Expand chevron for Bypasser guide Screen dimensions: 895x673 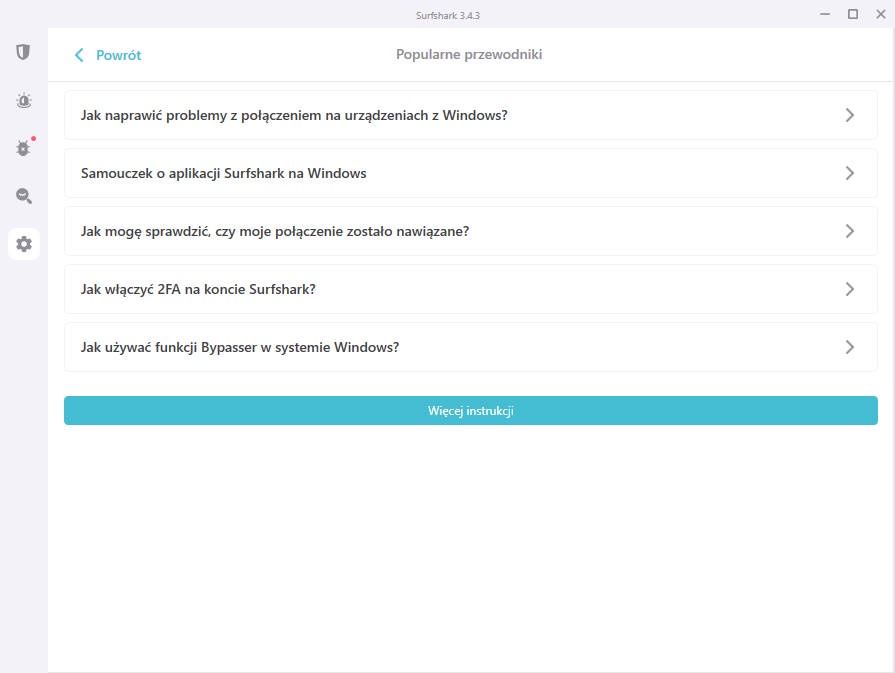[849, 347]
